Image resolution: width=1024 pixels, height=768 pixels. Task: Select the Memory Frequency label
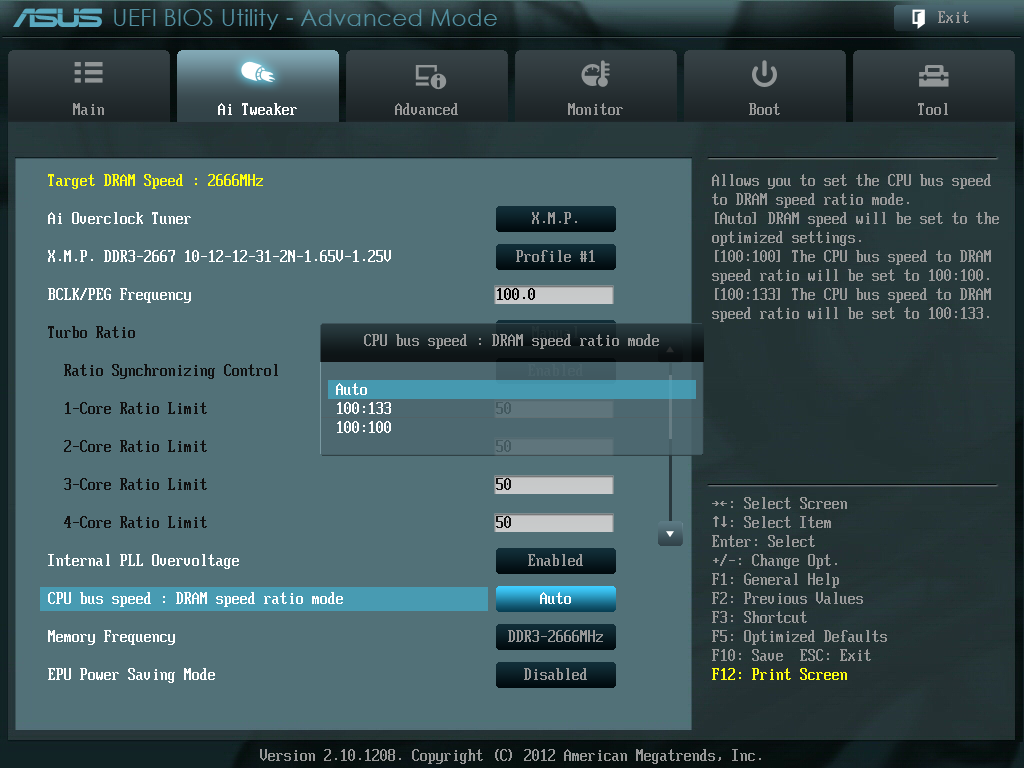(x=111, y=637)
